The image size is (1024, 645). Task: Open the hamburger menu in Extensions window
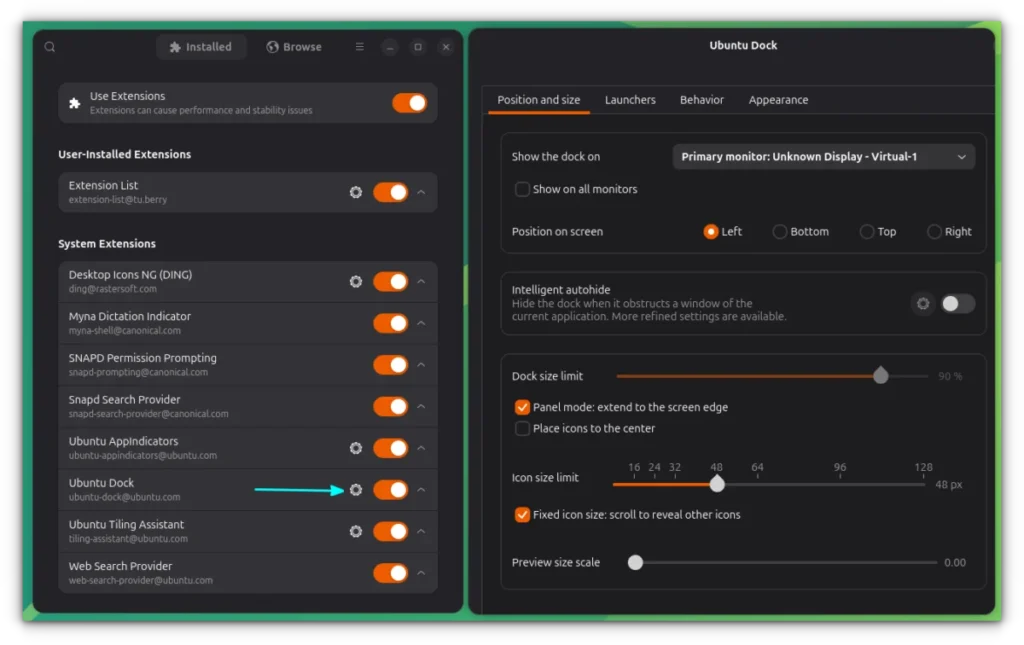coord(360,47)
